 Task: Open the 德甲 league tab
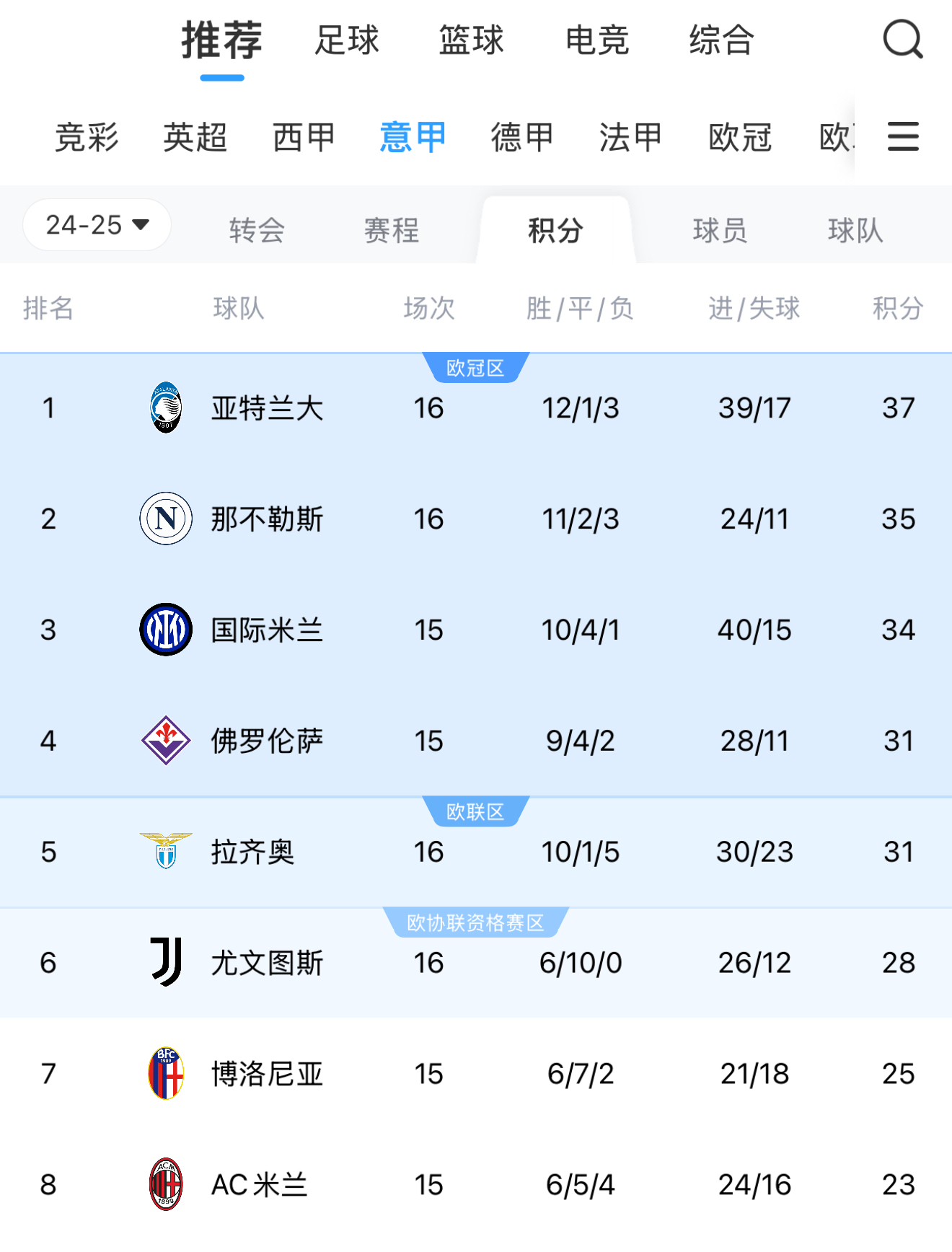click(x=521, y=137)
